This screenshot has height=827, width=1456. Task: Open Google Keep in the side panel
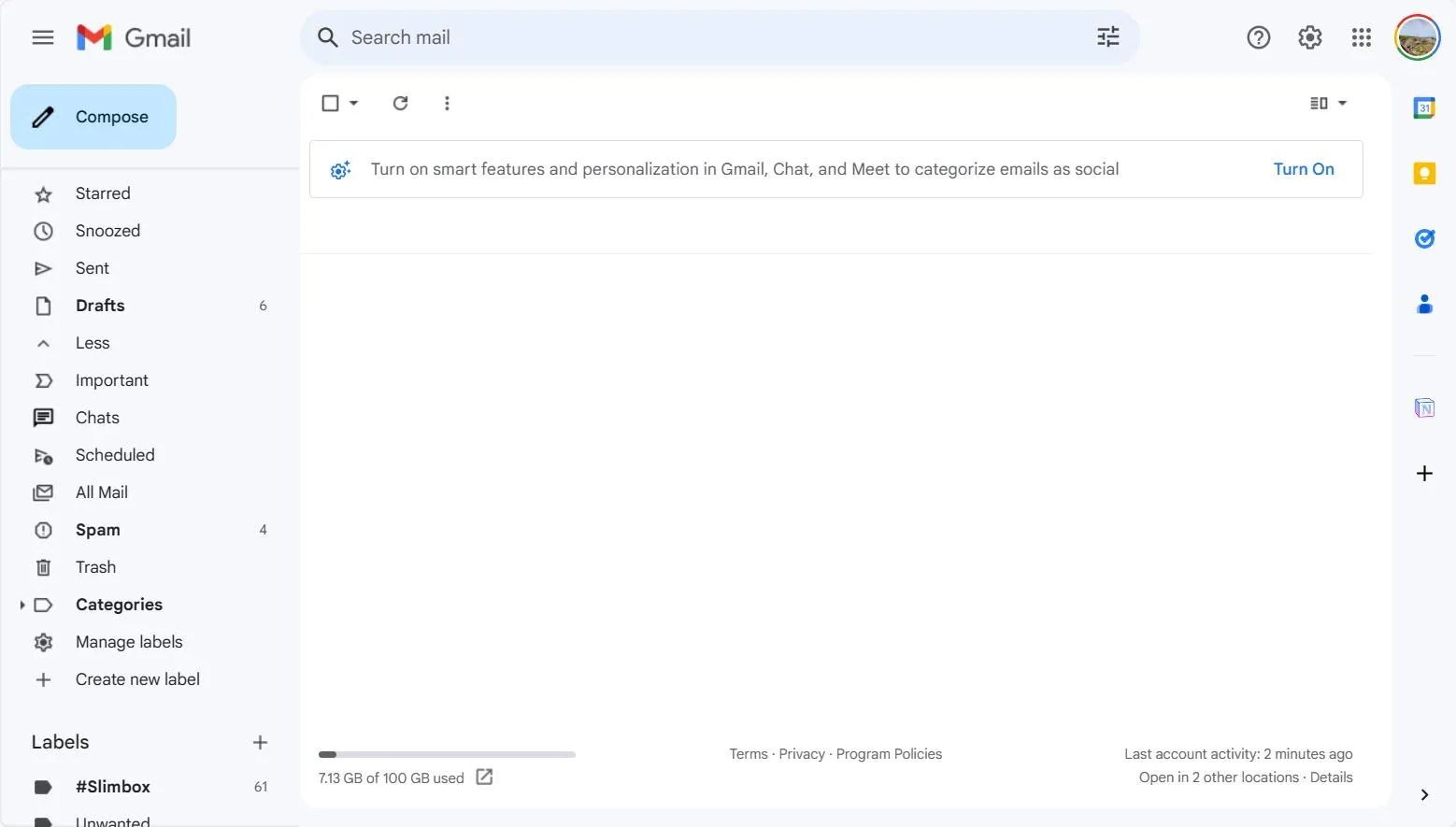1424,173
